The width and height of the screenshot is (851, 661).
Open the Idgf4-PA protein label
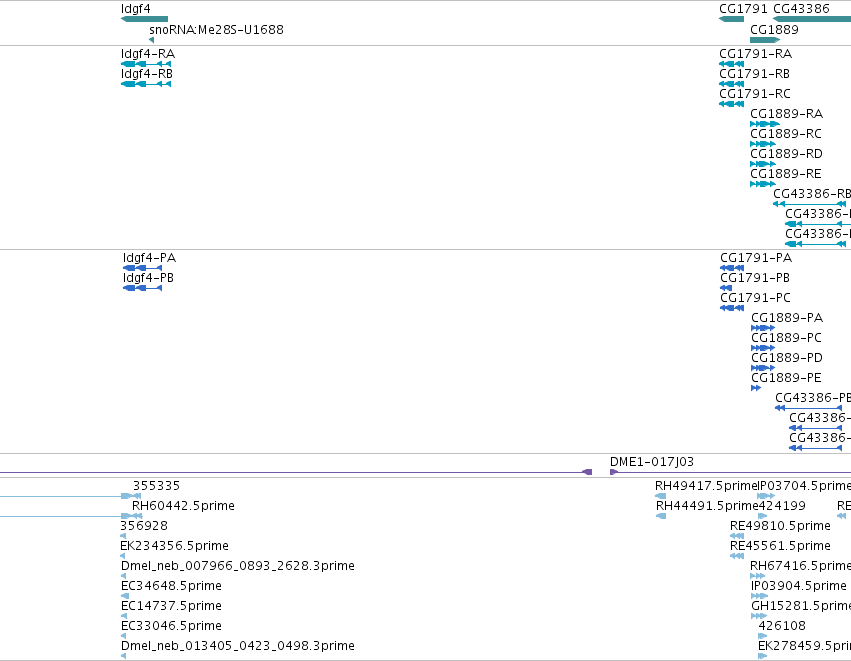[149, 258]
